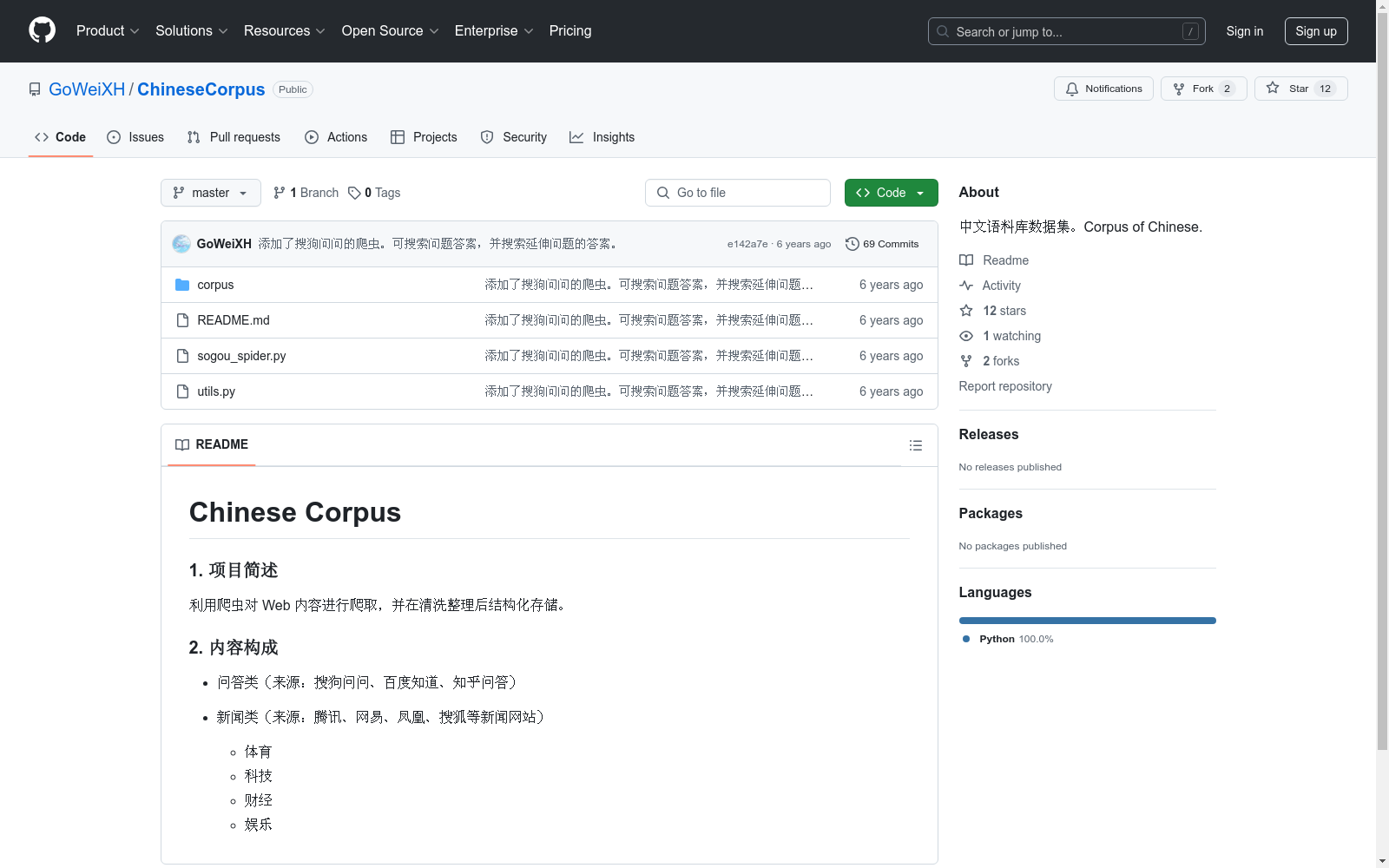Image resolution: width=1389 pixels, height=868 pixels.
Task: Click the eye icon beside 1 watching
Action: [966, 336]
